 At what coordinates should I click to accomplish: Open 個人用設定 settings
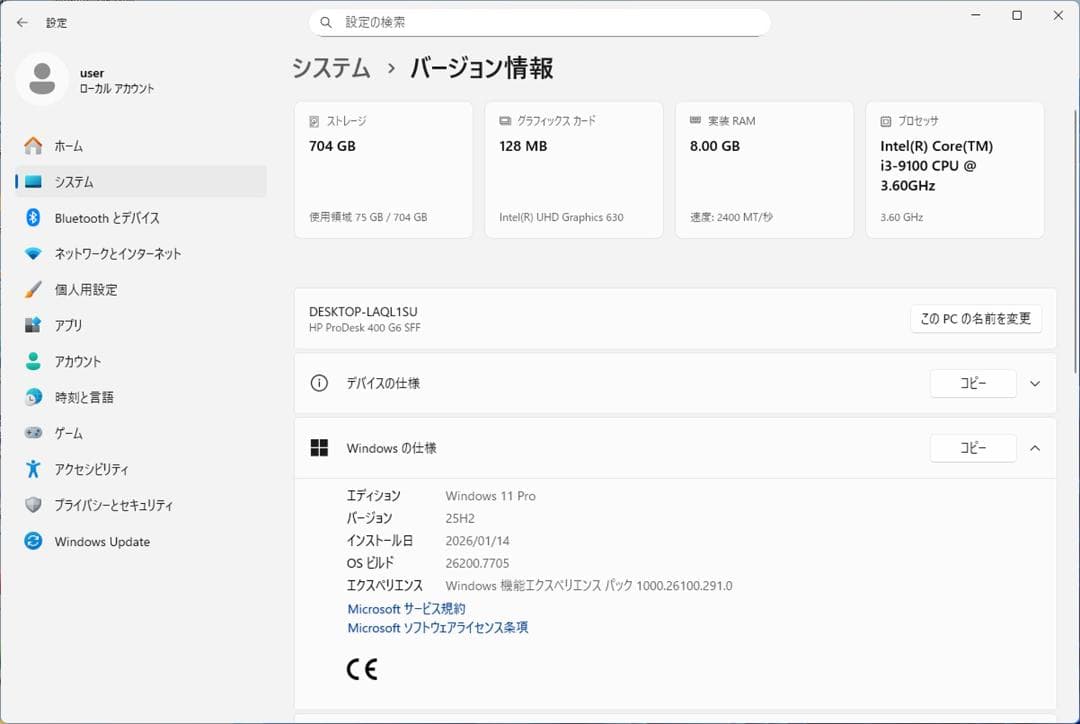(105, 290)
